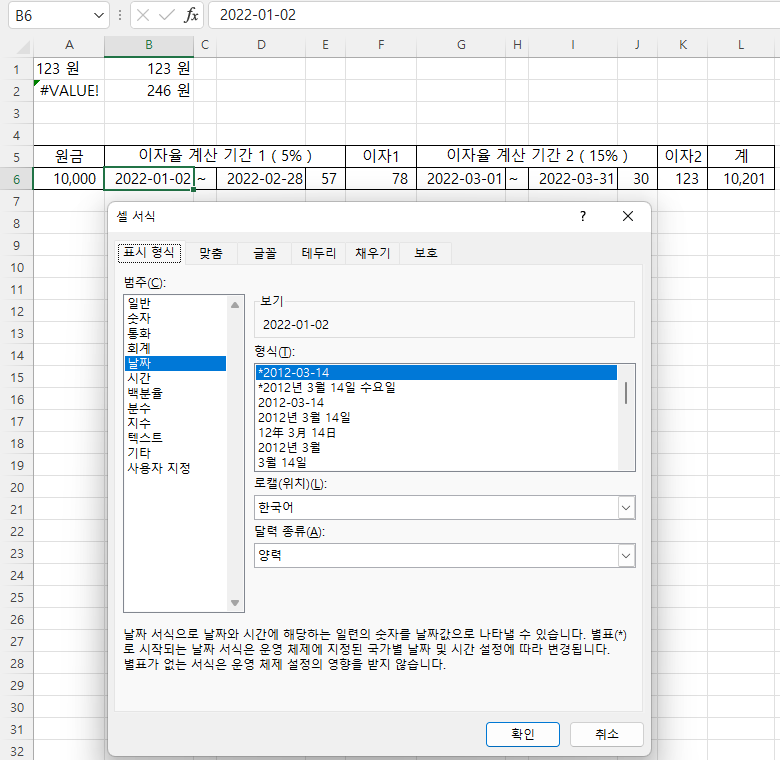Click the select-all corner triangle
Image resolution: width=780 pixels, height=760 pixels.
coord(23,47)
